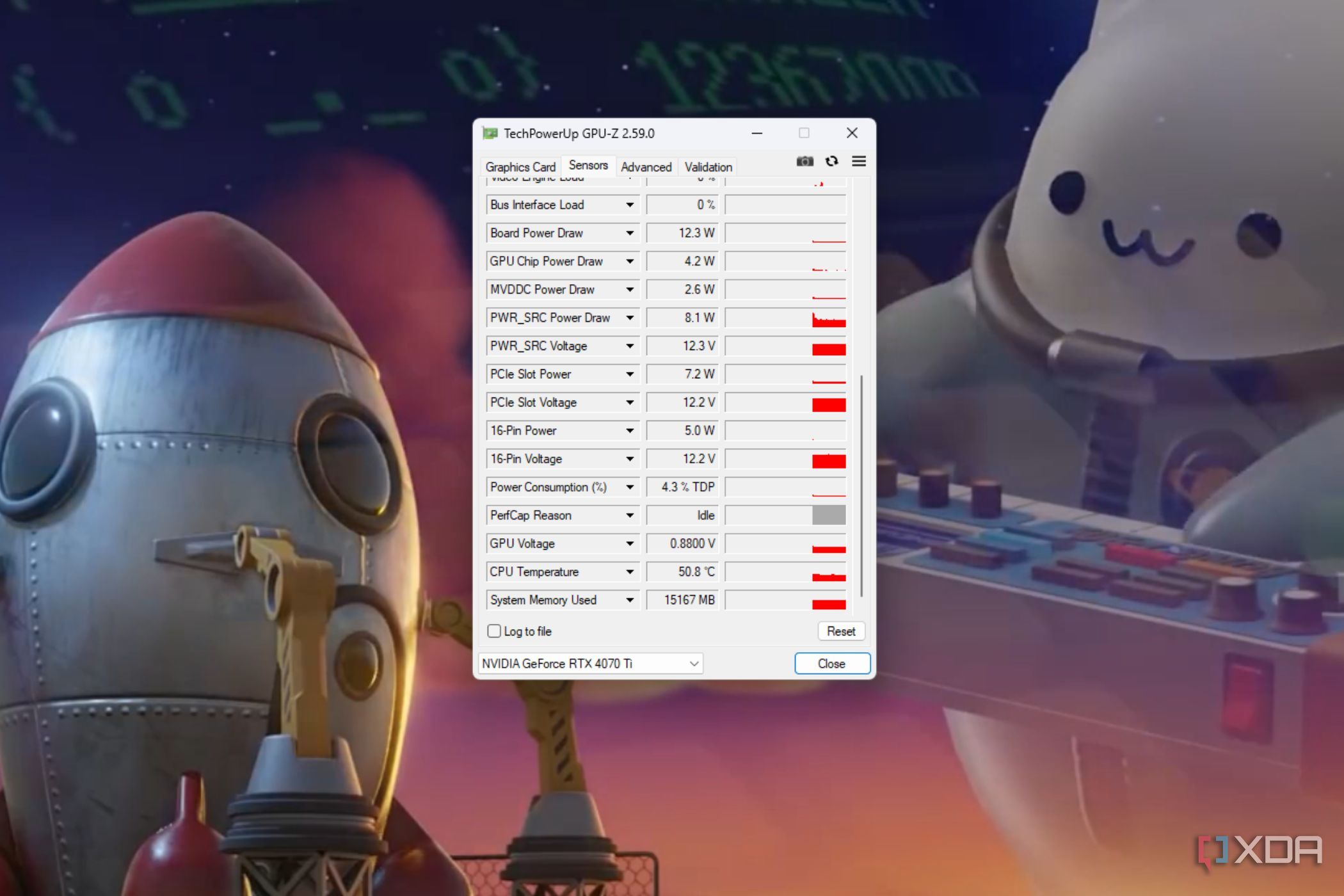
Task: Click the Close button
Action: tap(832, 664)
